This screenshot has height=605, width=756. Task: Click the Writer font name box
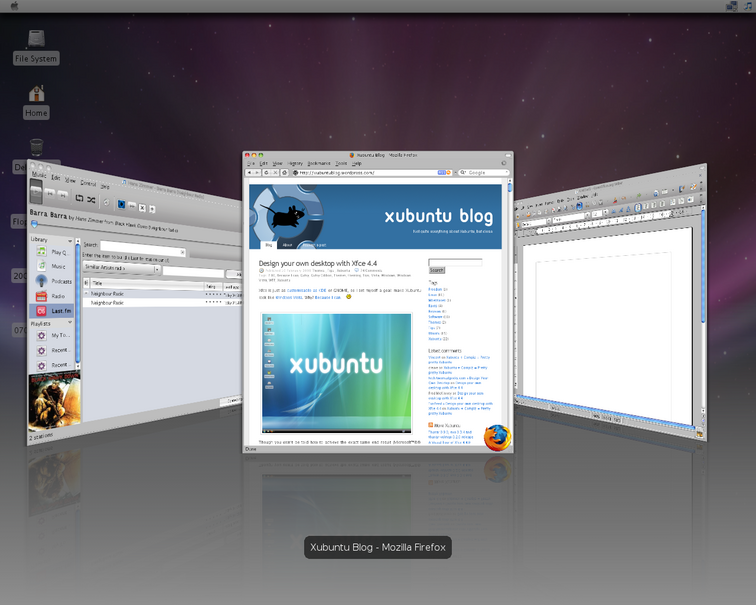[570, 217]
